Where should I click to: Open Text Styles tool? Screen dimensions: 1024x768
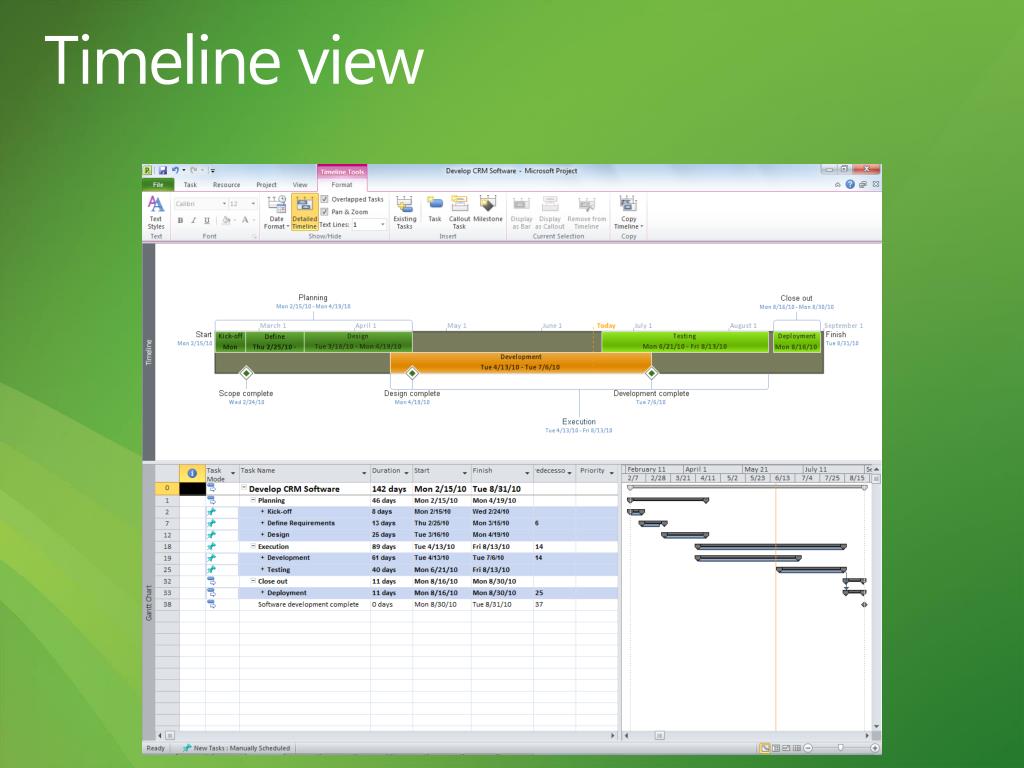click(x=156, y=212)
